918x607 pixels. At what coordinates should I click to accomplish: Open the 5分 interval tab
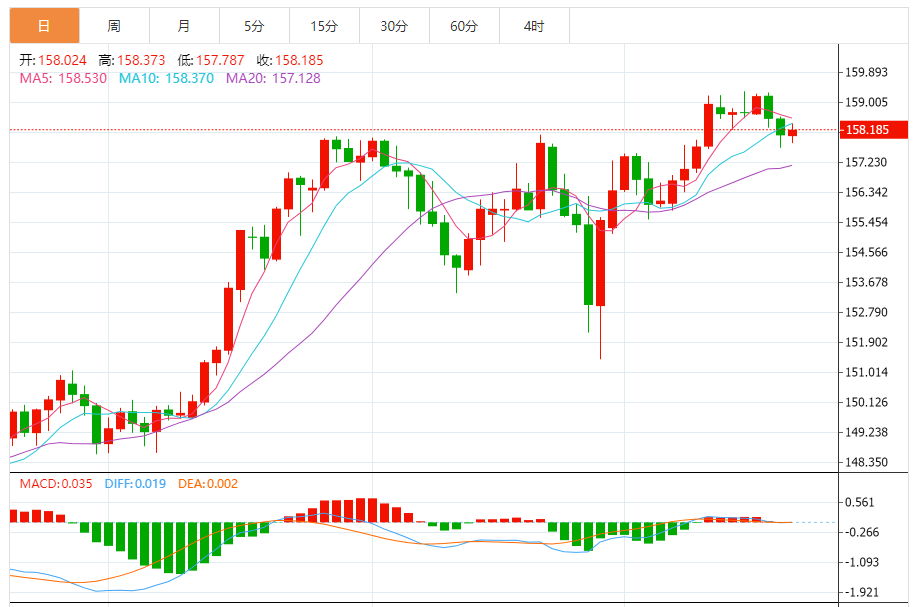pyautogui.click(x=254, y=26)
